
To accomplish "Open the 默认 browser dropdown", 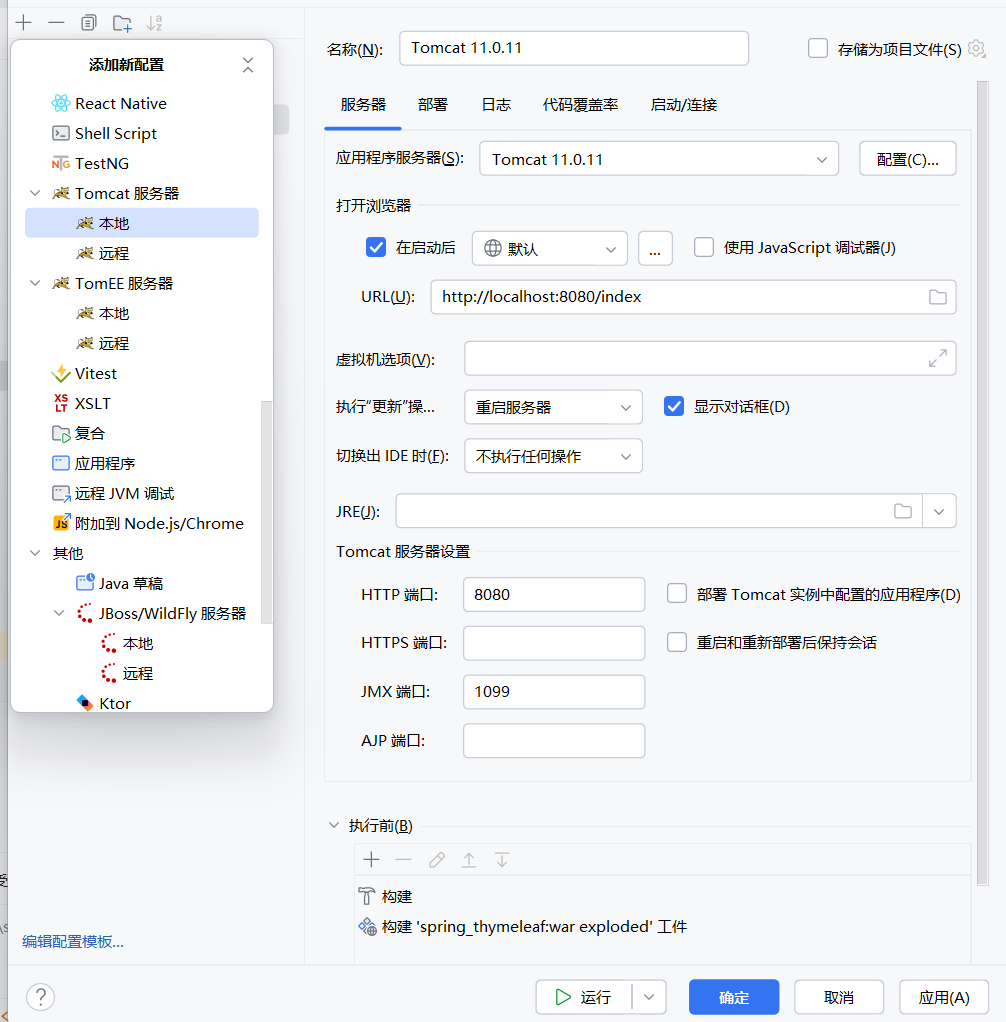I will 550,248.
